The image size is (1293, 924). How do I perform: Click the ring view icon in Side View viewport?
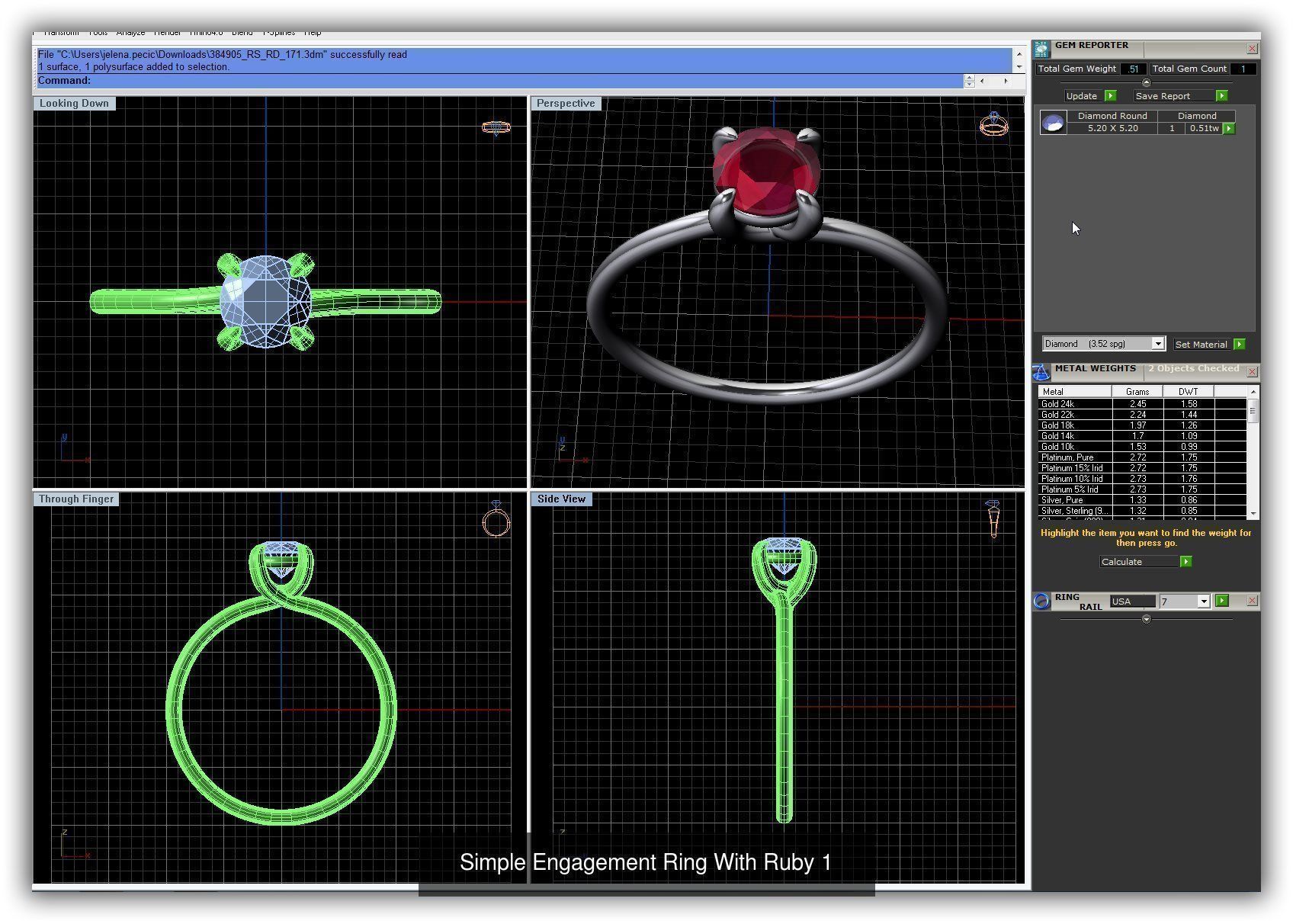[993, 518]
